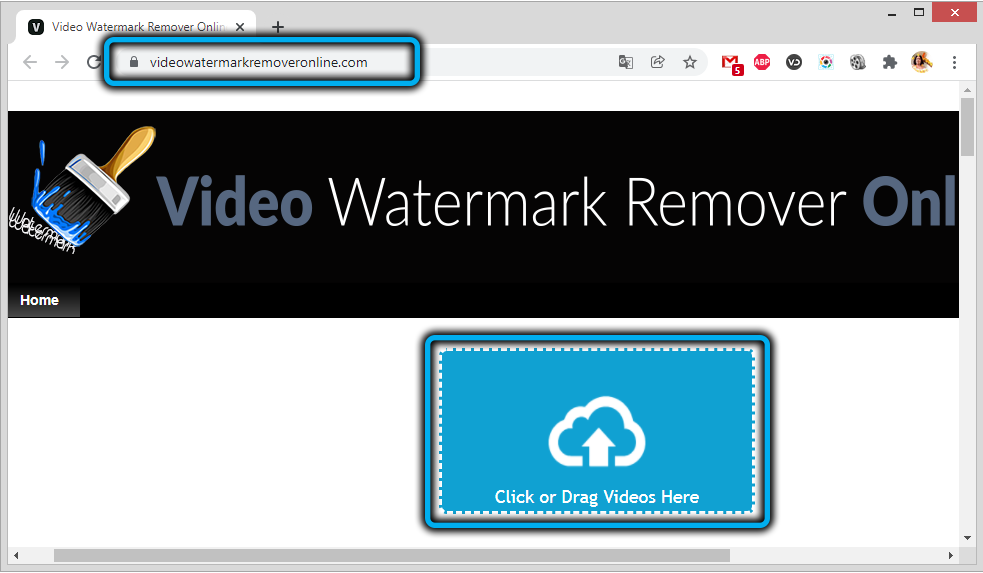This screenshot has height=573, width=983.
Task: Click the vertical scrollbar down arrow
Action: (x=967, y=538)
